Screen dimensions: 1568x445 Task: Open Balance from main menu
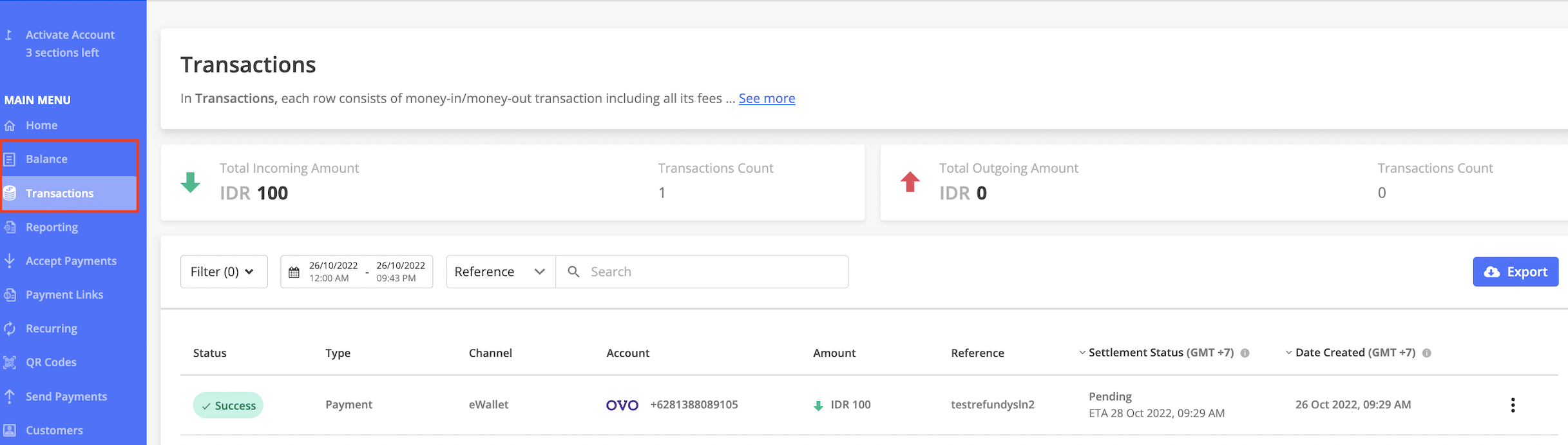(x=46, y=159)
